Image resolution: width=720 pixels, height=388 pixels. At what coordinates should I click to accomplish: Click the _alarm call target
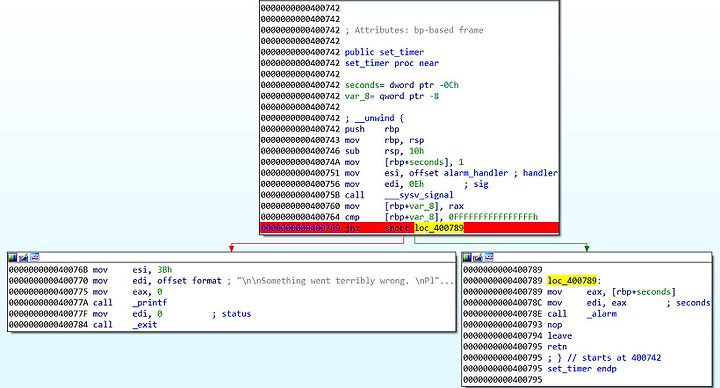602,314
